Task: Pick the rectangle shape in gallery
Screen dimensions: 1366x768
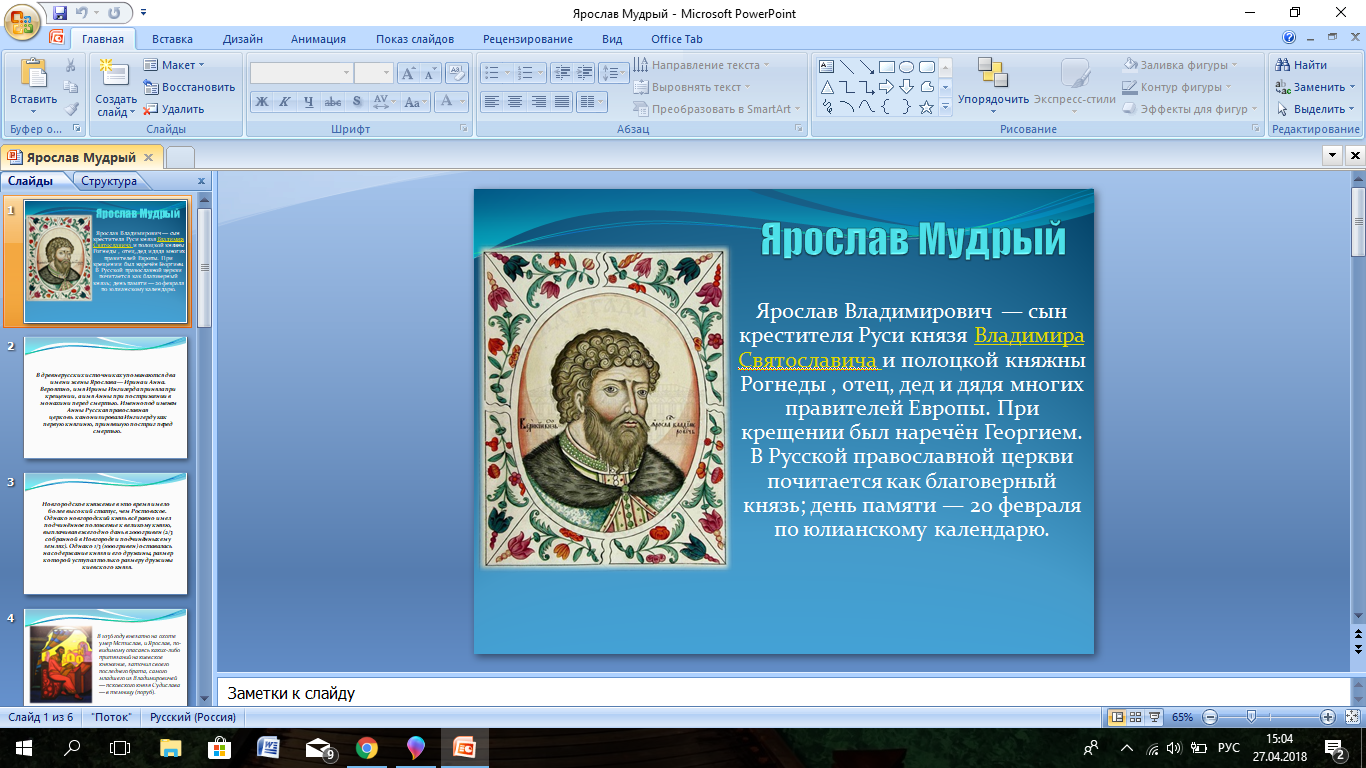Action: click(x=886, y=67)
